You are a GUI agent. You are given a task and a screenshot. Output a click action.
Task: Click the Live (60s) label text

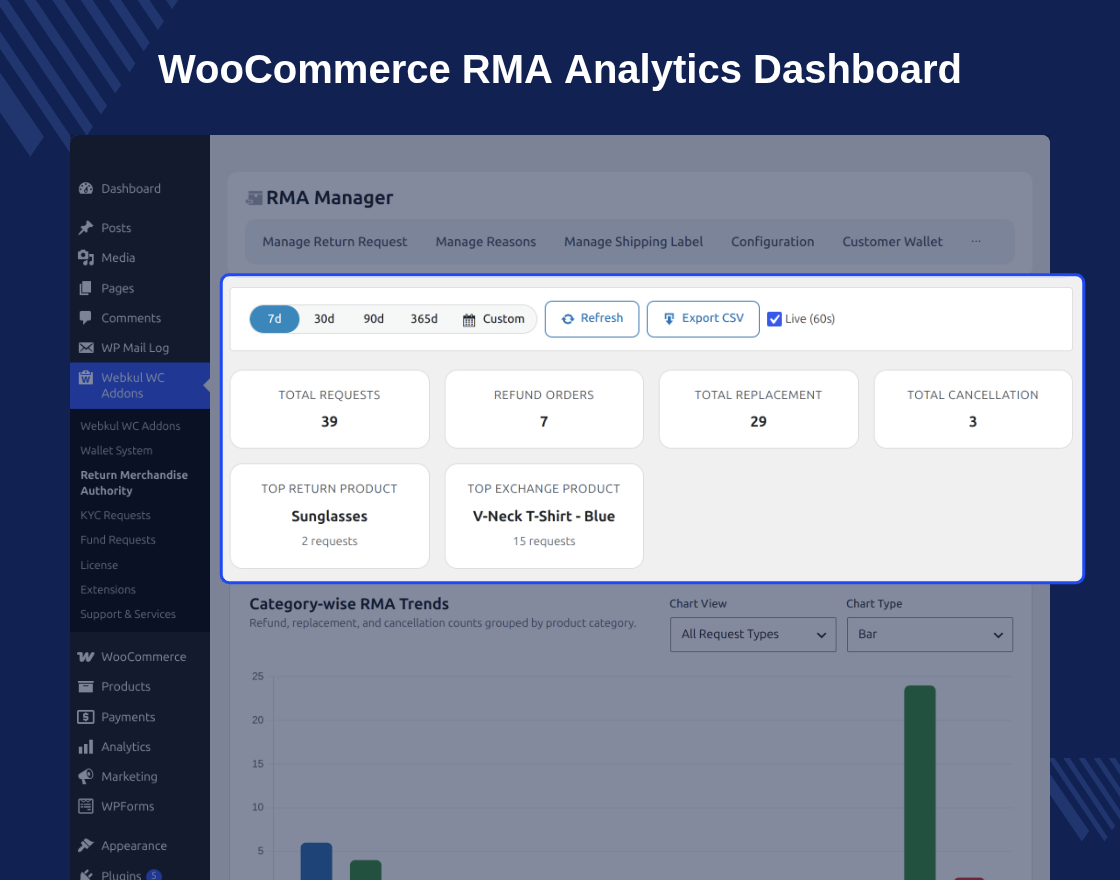coord(810,319)
